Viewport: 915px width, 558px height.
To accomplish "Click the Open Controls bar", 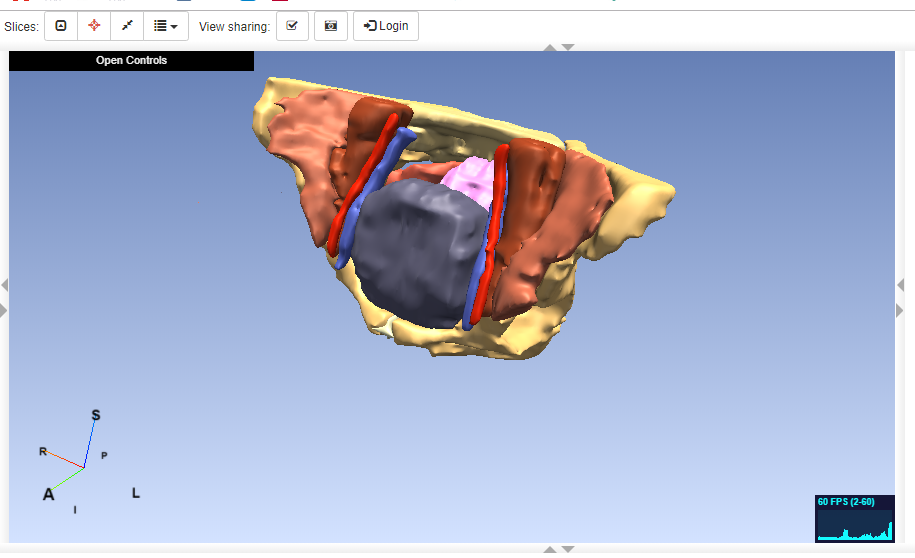I will point(131,61).
